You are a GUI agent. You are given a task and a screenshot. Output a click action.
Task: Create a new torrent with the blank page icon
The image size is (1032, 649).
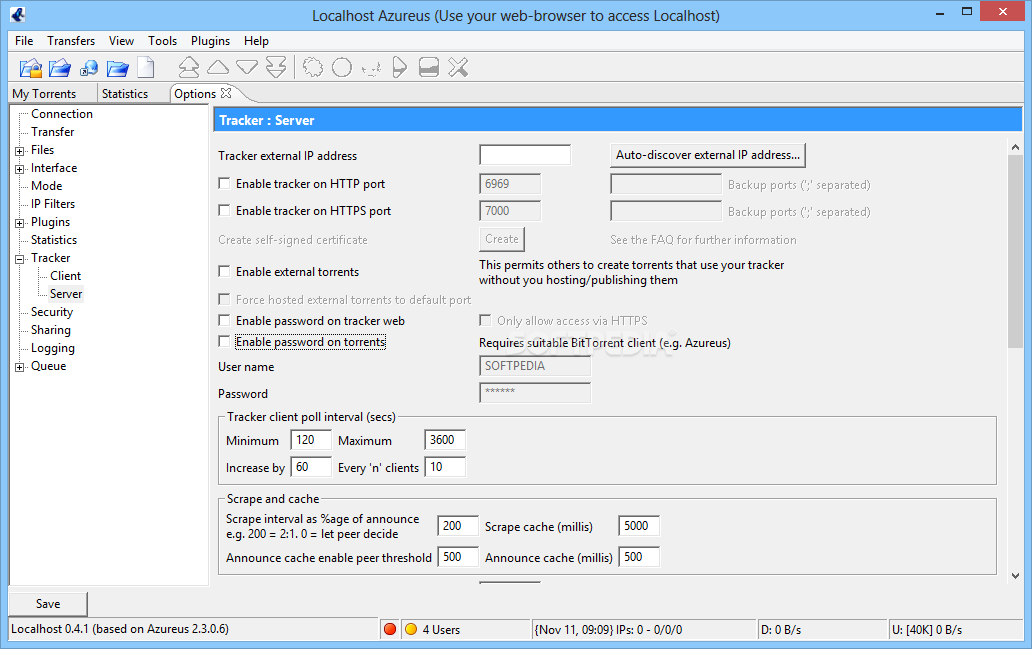pyautogui.click(x=145, y=68)
